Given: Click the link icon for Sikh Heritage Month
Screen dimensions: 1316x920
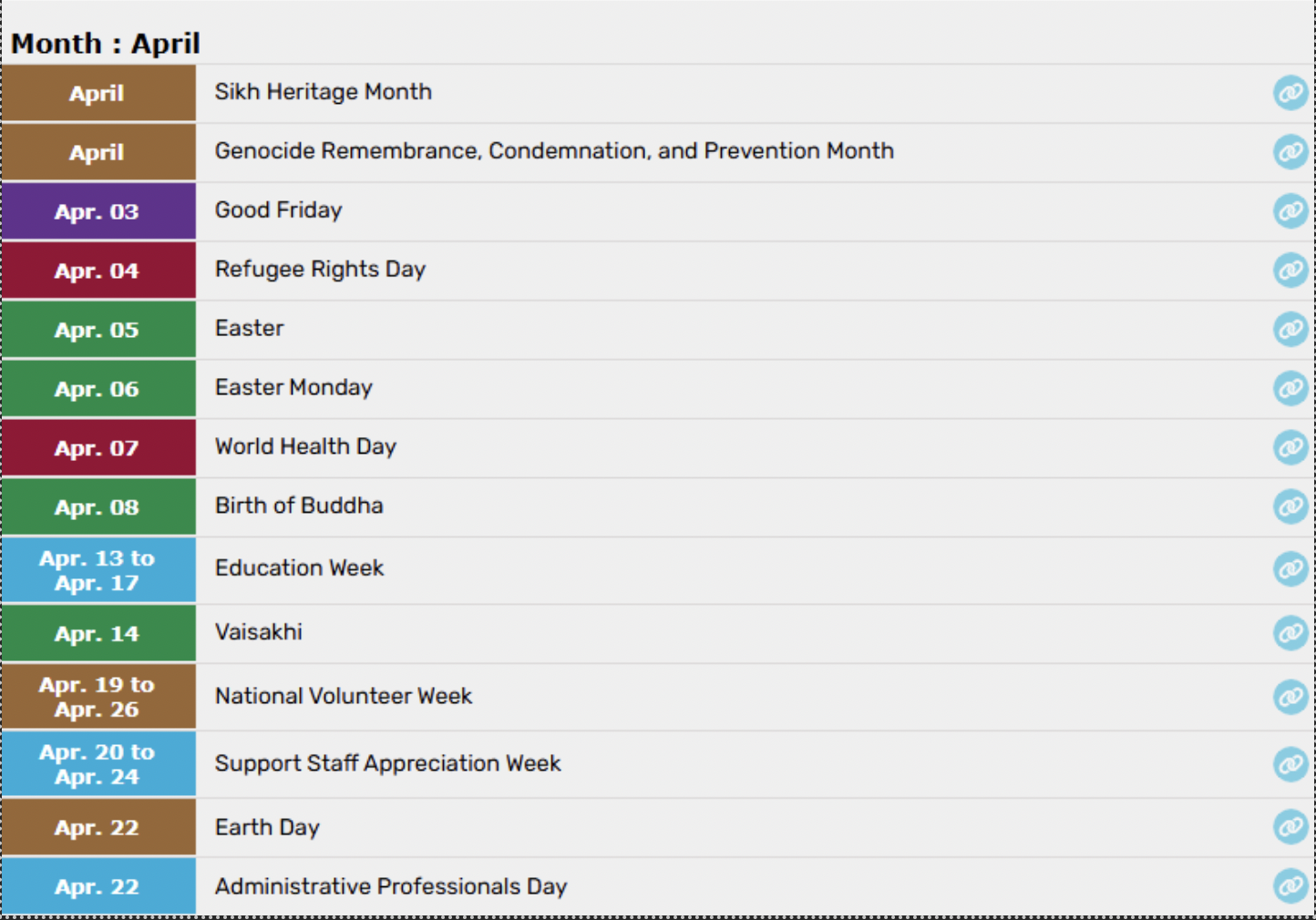Looking at the screenshot, I should pyautogui.click(x=1290, y=93).
